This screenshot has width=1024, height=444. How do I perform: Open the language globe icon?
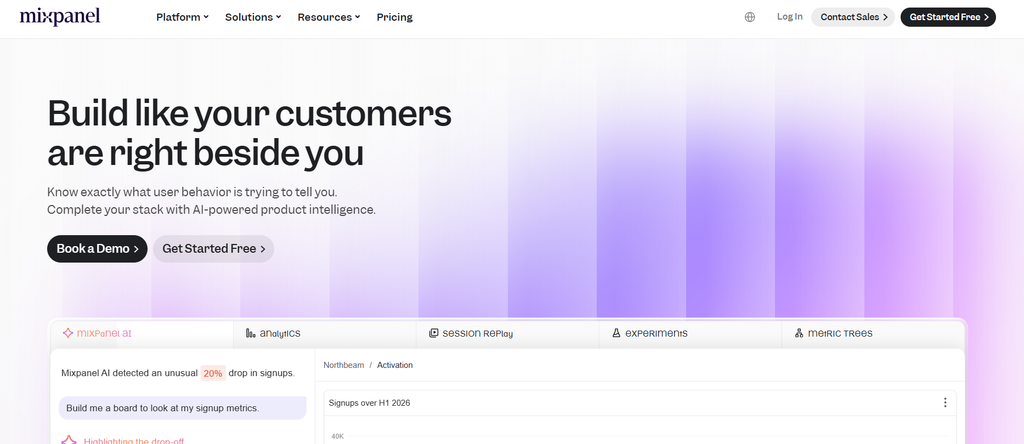pos(750,17)
